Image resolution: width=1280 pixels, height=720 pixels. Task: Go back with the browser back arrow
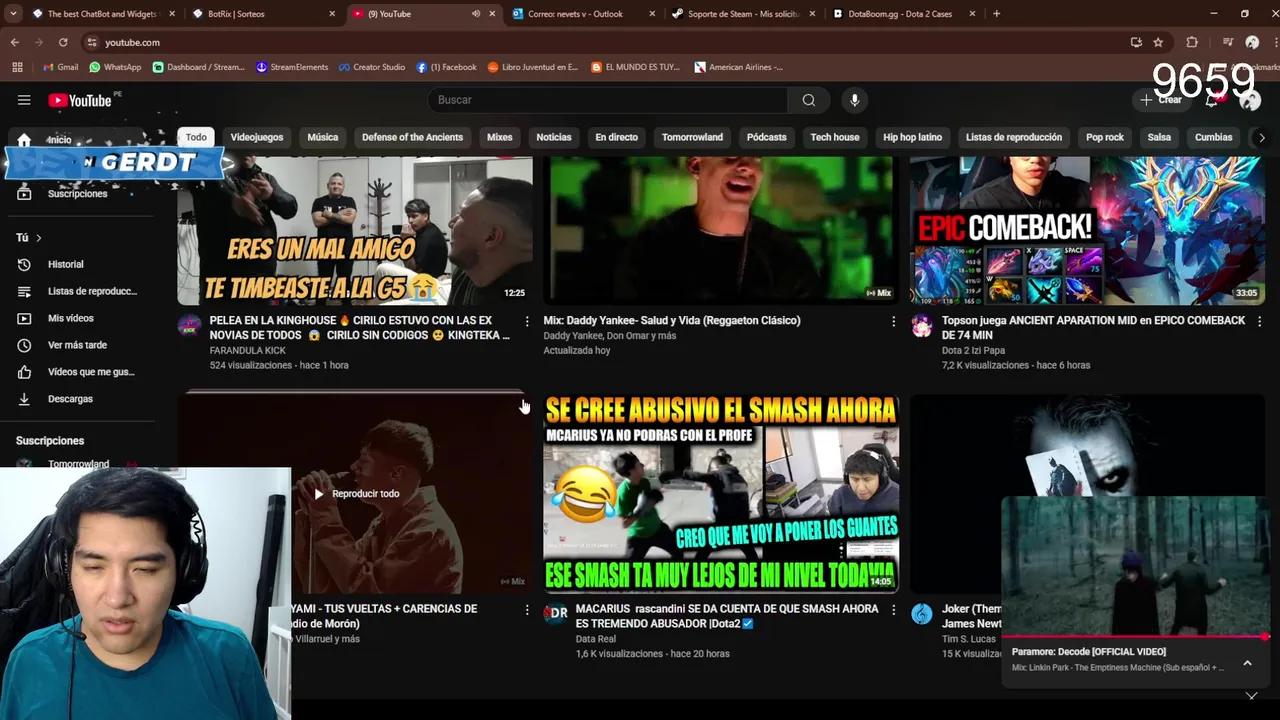(15, 42)
